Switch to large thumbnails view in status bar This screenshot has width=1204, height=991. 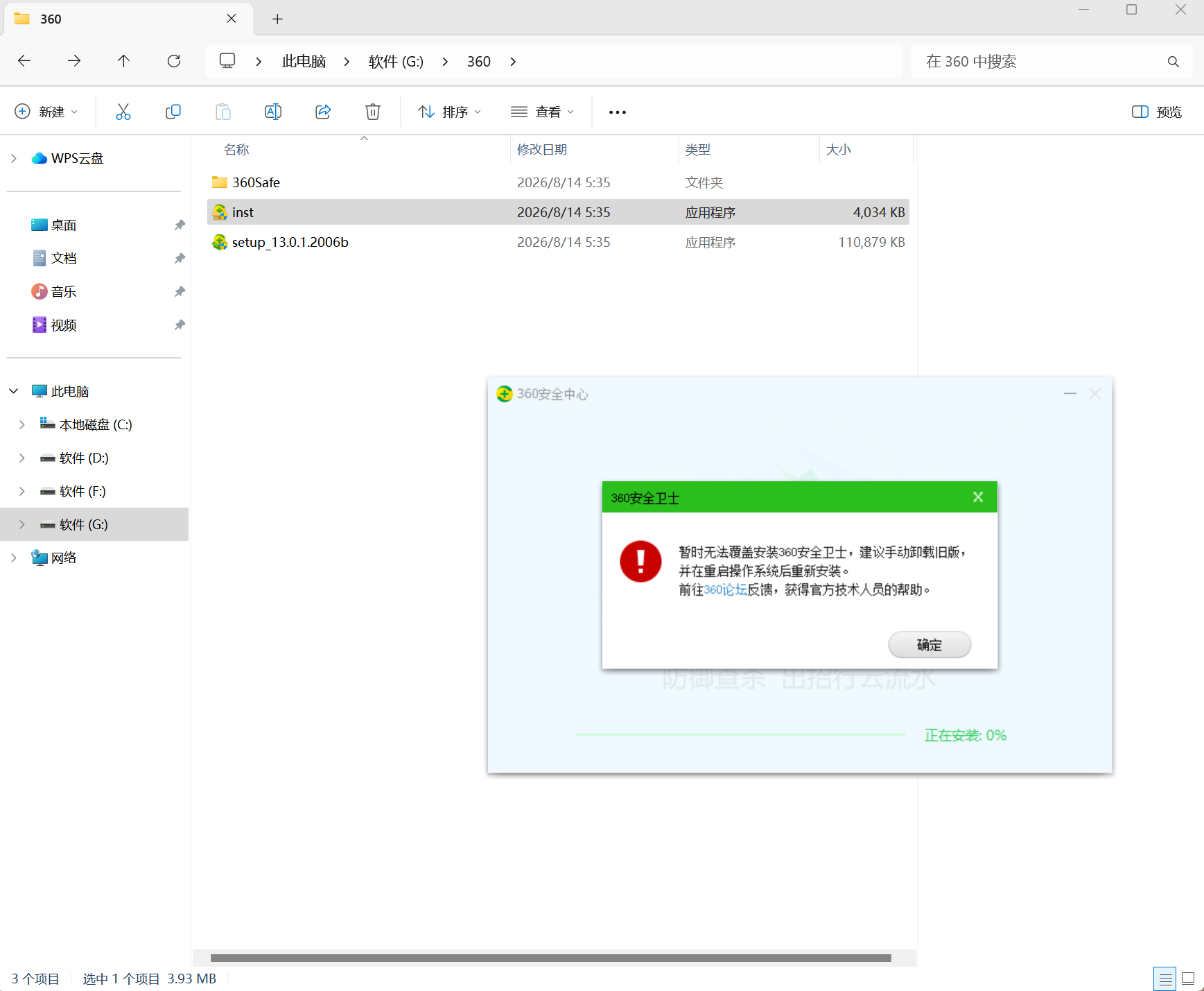click(x=1188, y=979)
